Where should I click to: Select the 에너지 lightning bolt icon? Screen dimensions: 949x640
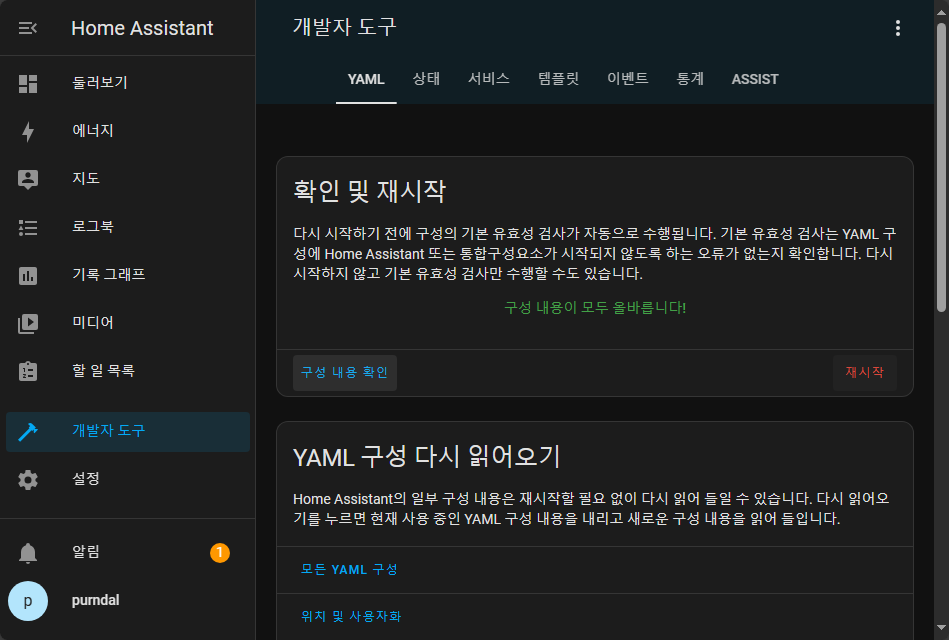(28, 131)
